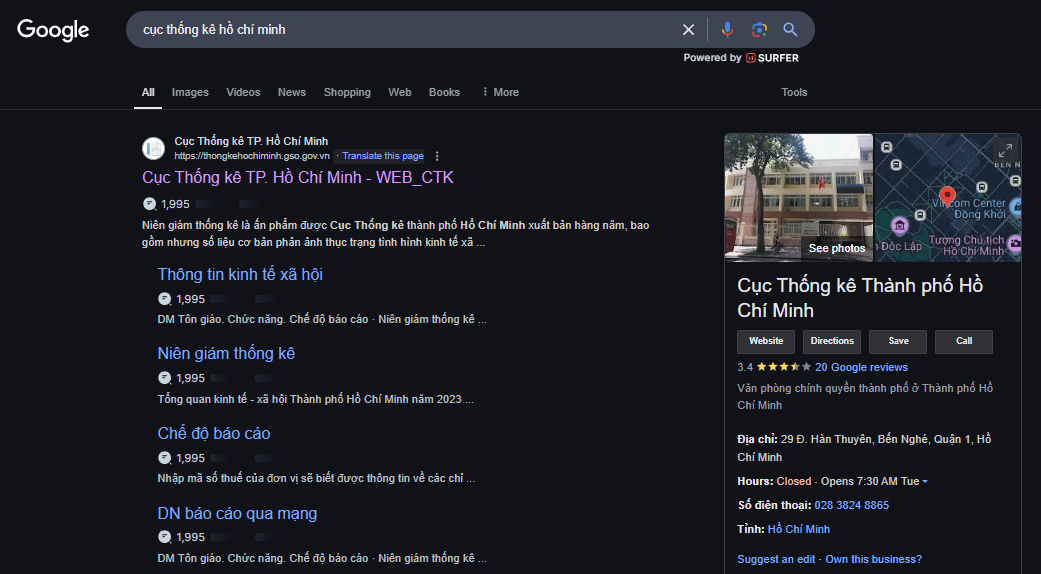Open search Tools options
Screen dimensions: 1041x574
click(794, 92)
